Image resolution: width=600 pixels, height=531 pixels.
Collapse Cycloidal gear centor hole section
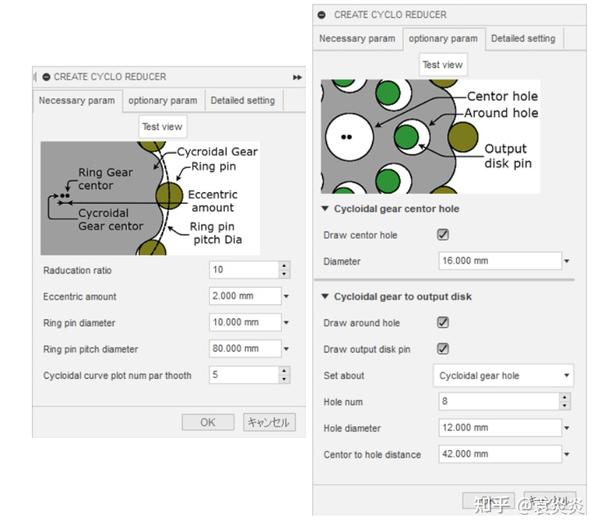(324, 209)
